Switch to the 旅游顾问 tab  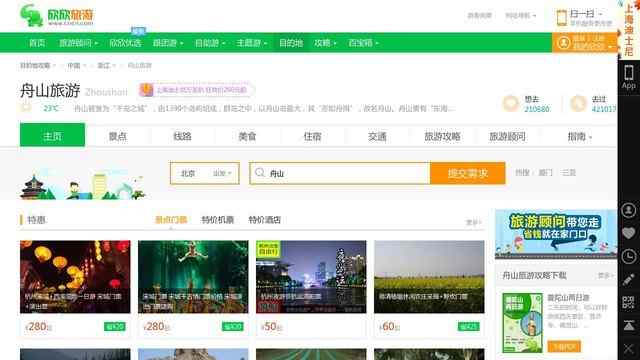[x=507, y=136]
